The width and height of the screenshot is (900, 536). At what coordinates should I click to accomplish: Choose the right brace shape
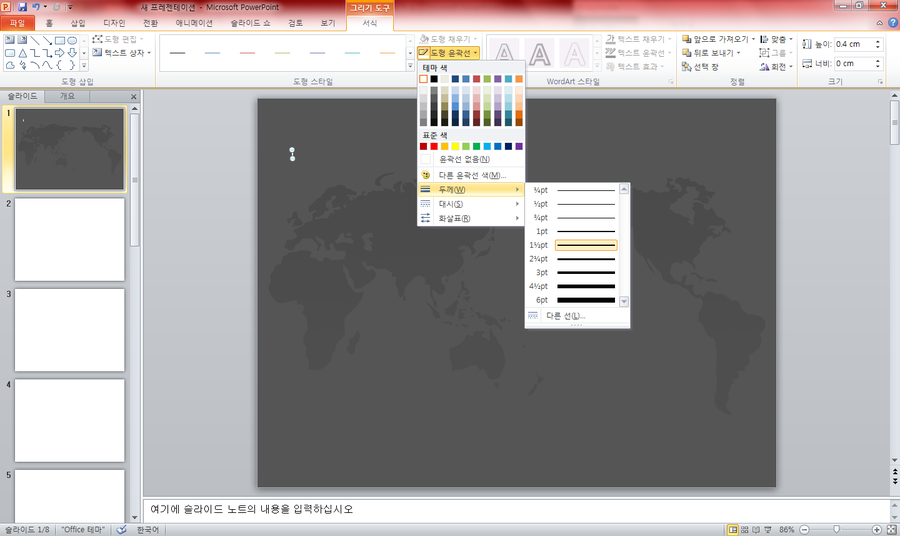tap(72, 65)
